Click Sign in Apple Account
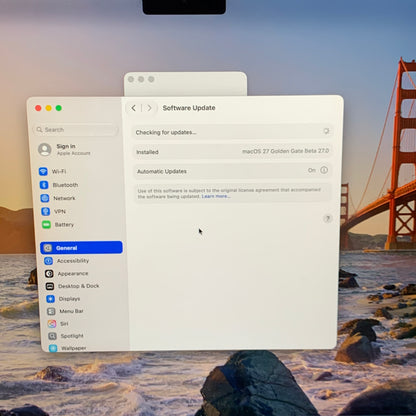Image resolution: width=416 pixels, height=416 pixels. pyautogui.click(x=64, y=149)
